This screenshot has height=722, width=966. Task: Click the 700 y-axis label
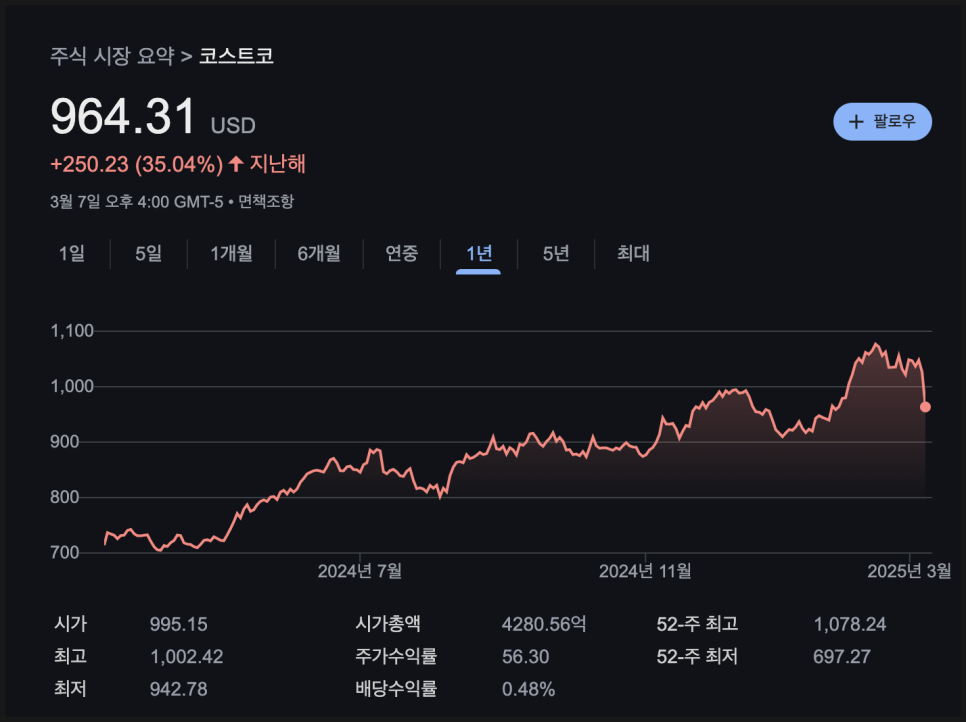tap(65, 553)
